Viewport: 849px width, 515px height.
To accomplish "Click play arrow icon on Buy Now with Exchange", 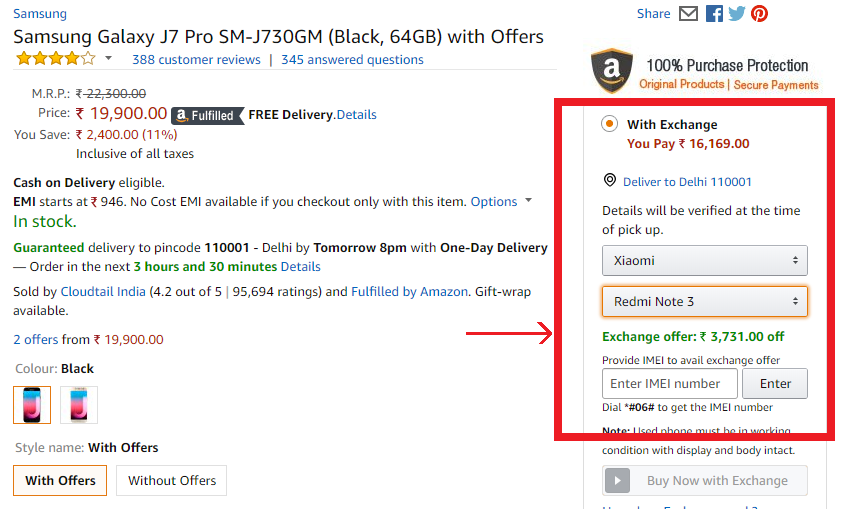I will (617, 480).
